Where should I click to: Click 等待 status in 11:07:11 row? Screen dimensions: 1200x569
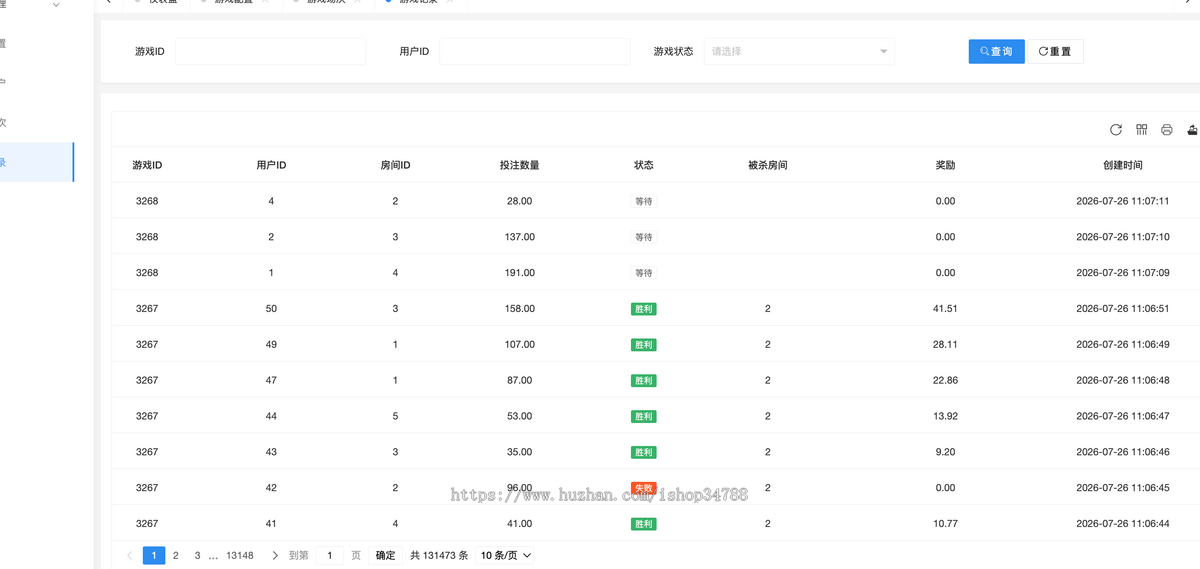tap(643, 201)
